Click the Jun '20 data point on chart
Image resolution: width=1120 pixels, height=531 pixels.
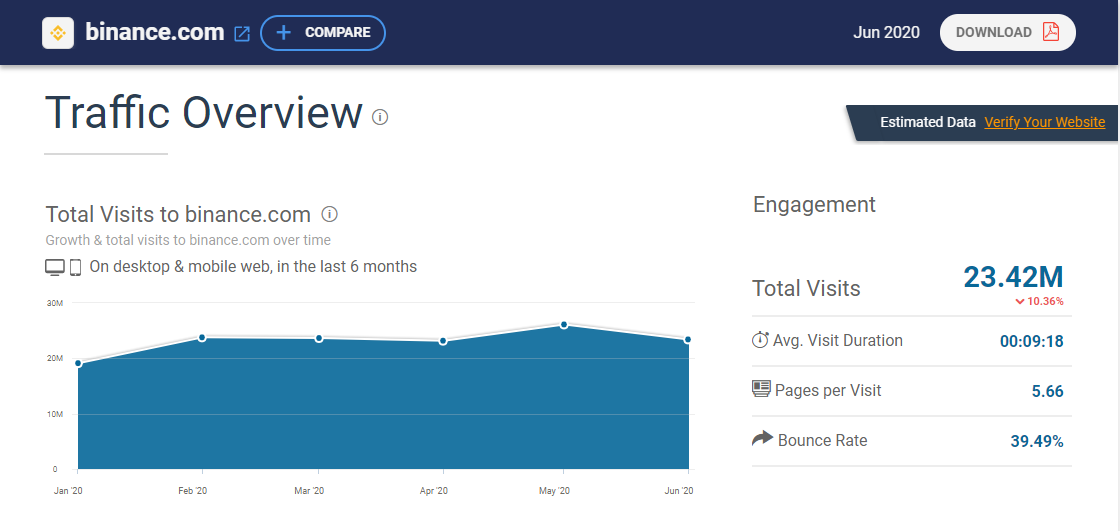tap(688, 339)
